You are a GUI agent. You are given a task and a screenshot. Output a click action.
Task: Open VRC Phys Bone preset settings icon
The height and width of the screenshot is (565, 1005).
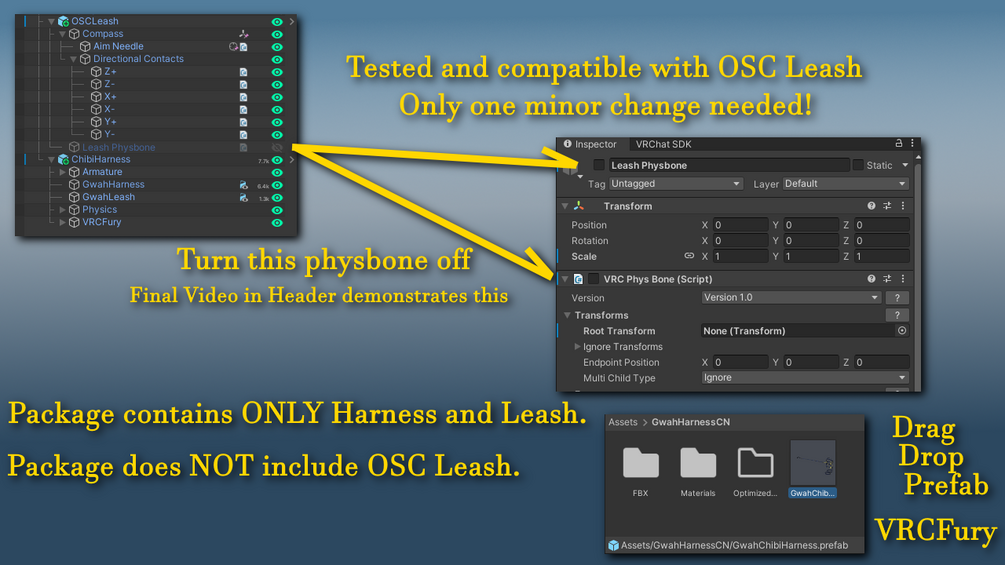tap(887, 279)
